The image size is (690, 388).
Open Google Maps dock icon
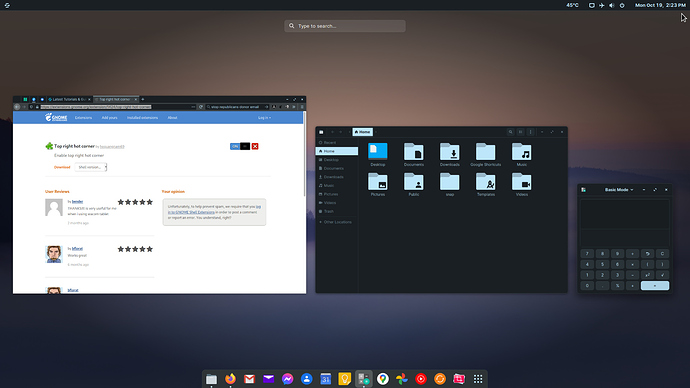(383, 379)
